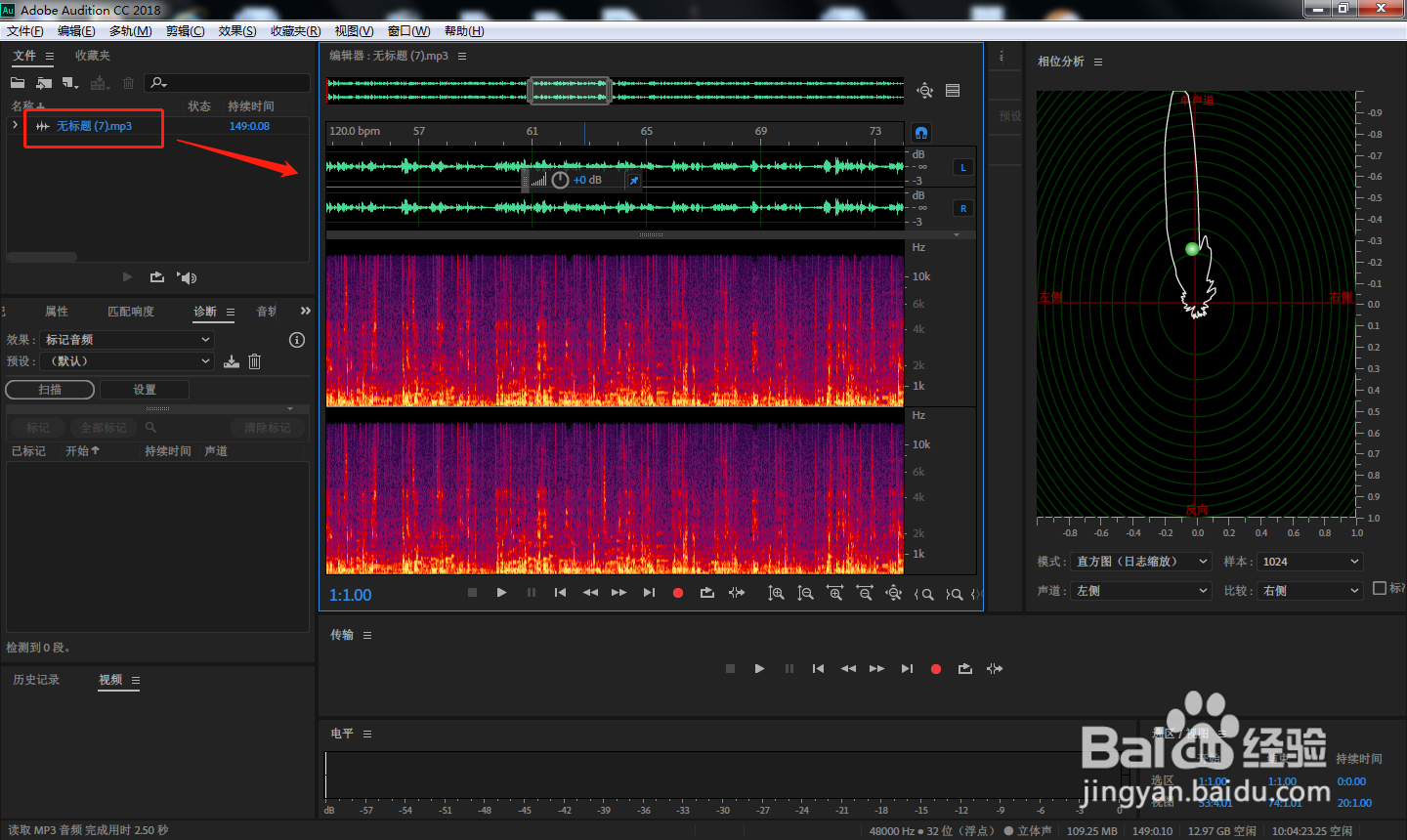The image size is (1407, 840).
Task: Open the 电平 panel menu icon
Action: (367, 734)
